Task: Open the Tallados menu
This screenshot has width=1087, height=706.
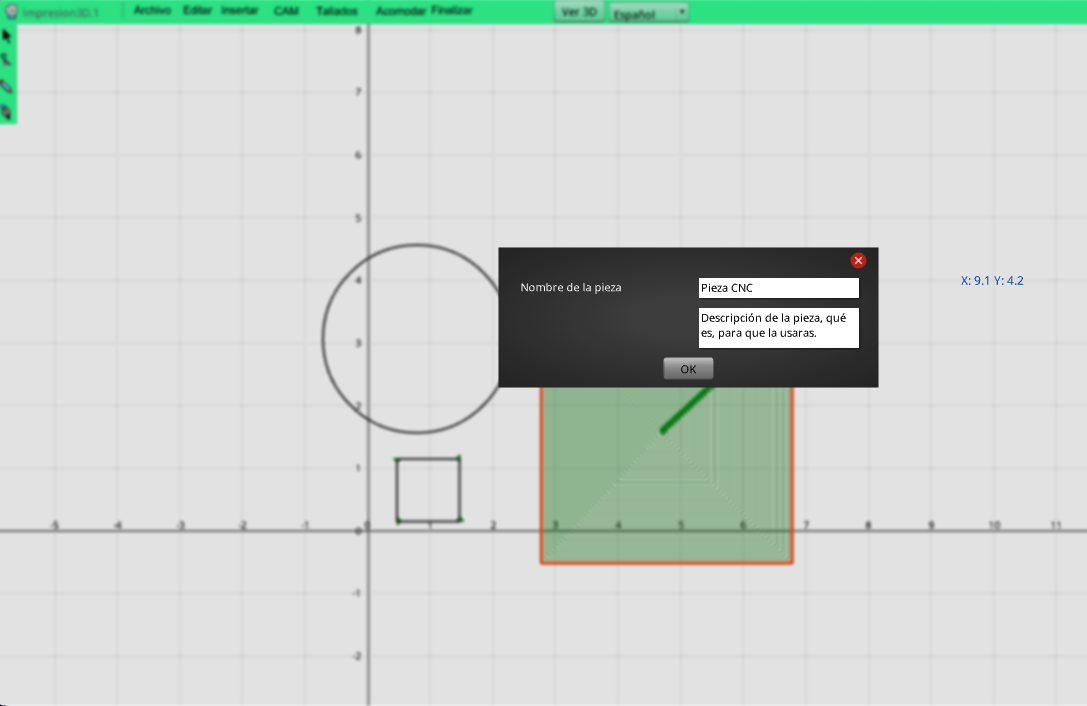Action: click(337, 12)
